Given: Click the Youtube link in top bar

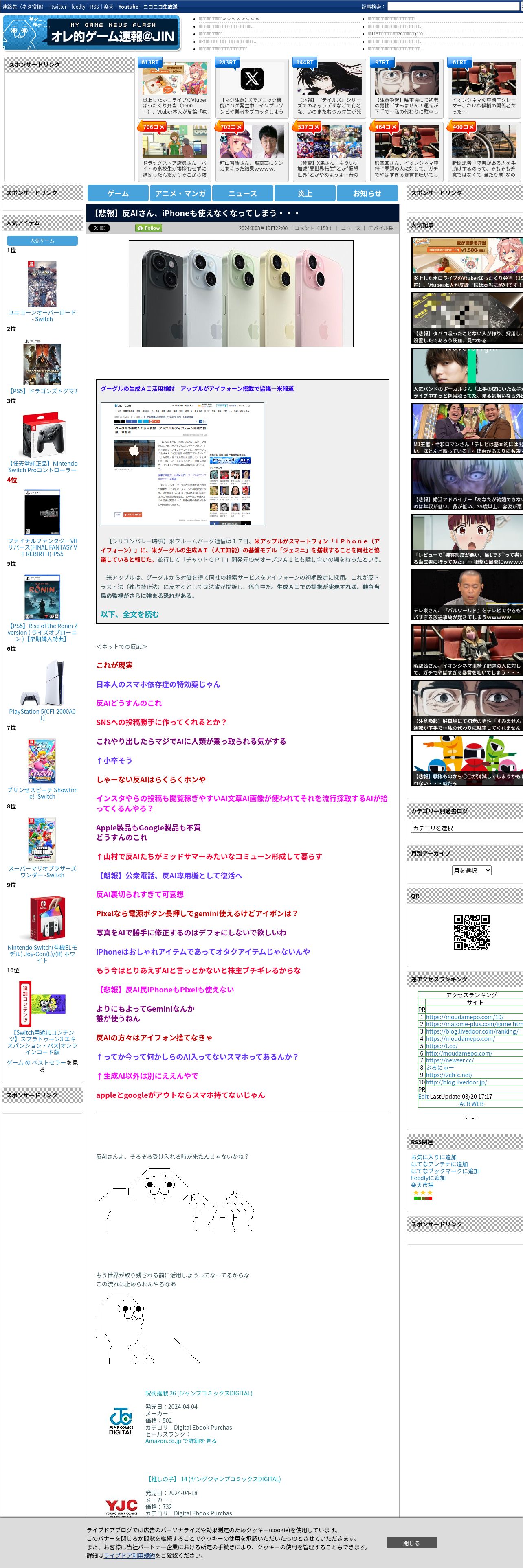Looking at the screenshot, I should coord(128,7).
